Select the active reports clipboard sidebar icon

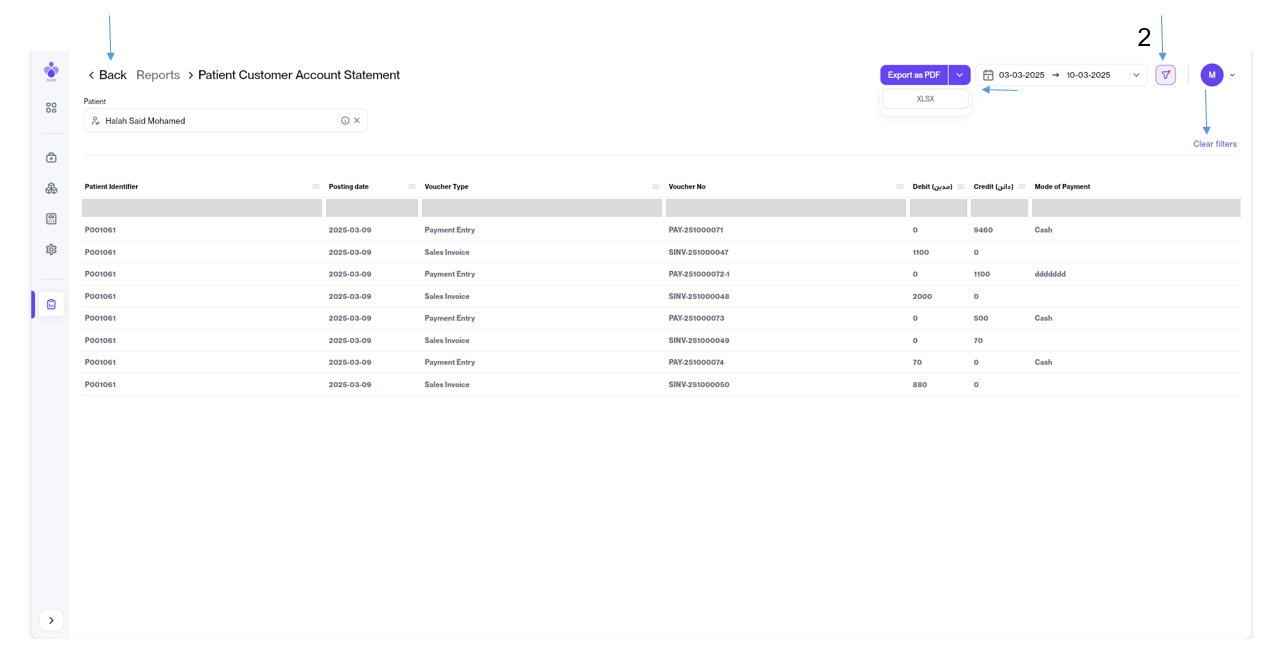click(51, 304)
